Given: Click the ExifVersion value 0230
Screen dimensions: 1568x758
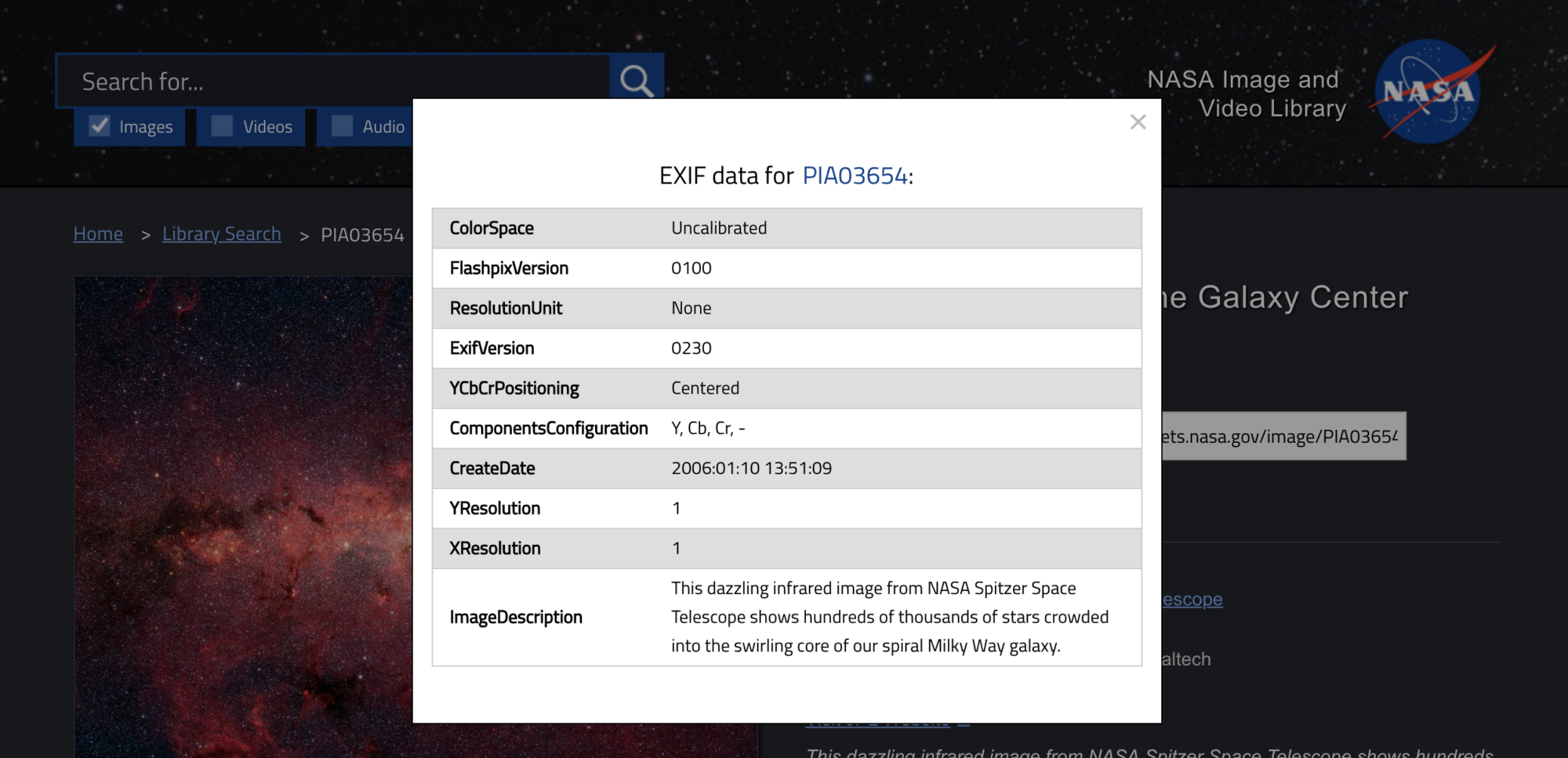Looking at the screenshot, I should pos(691,348).
